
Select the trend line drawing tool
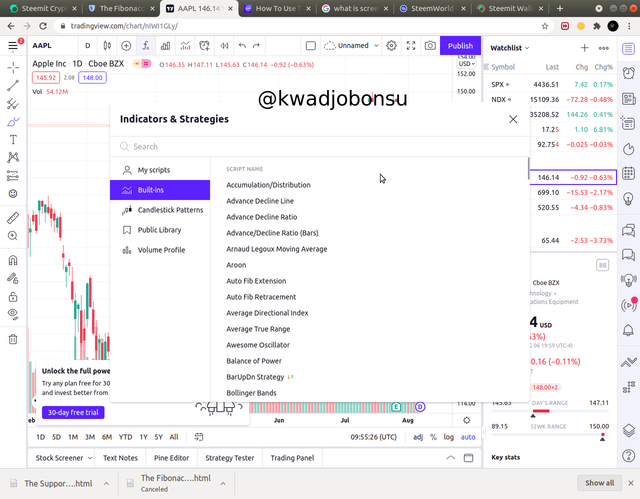pos(13,86)
